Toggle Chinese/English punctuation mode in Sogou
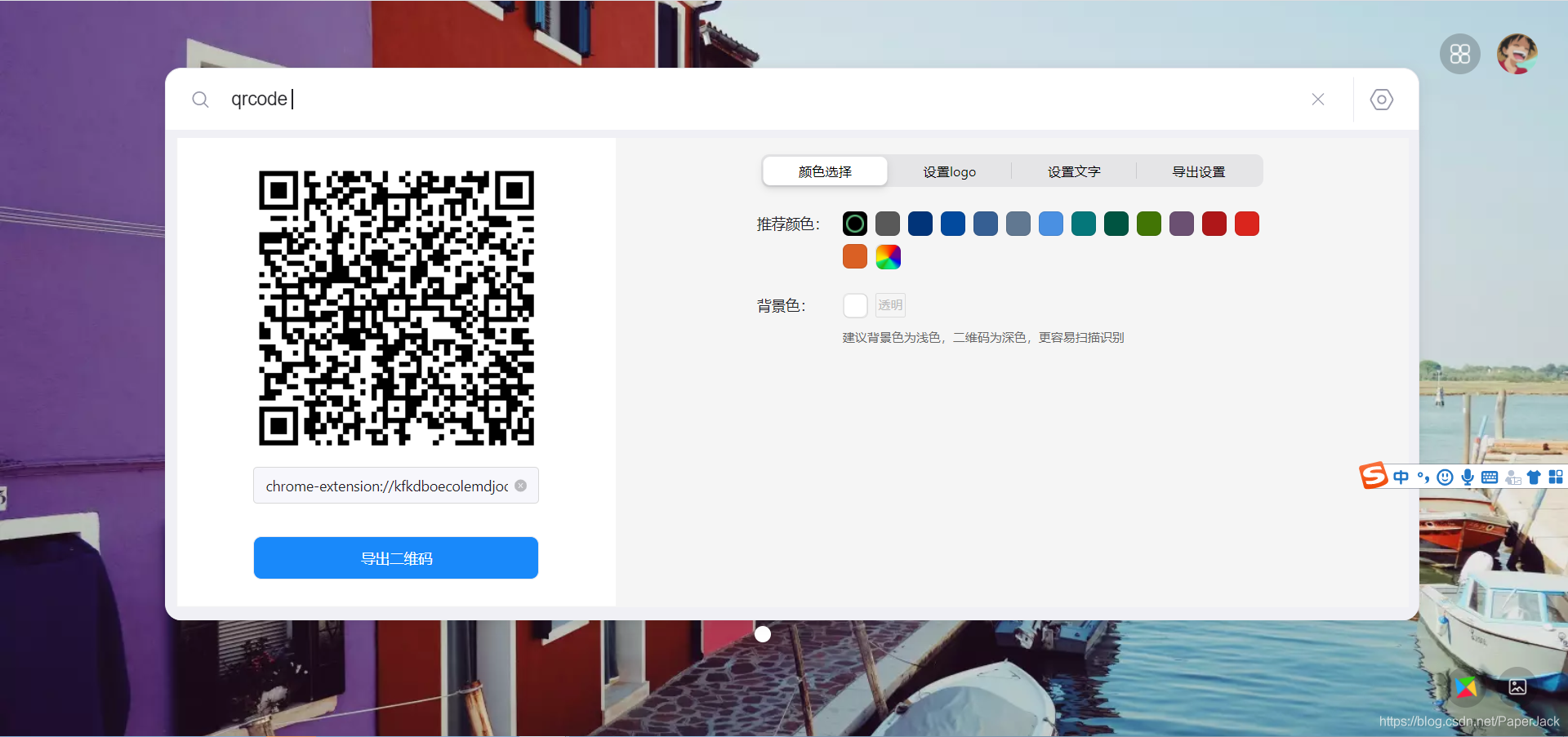The width and height of the screenshot is (1568, 737). coord(1424,477)
